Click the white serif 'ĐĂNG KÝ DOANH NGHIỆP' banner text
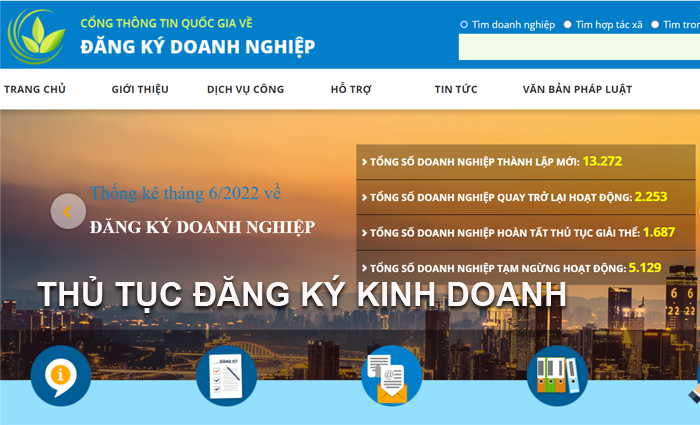The height and width of the screenshot is (425, 700). [x=202, y=227]
